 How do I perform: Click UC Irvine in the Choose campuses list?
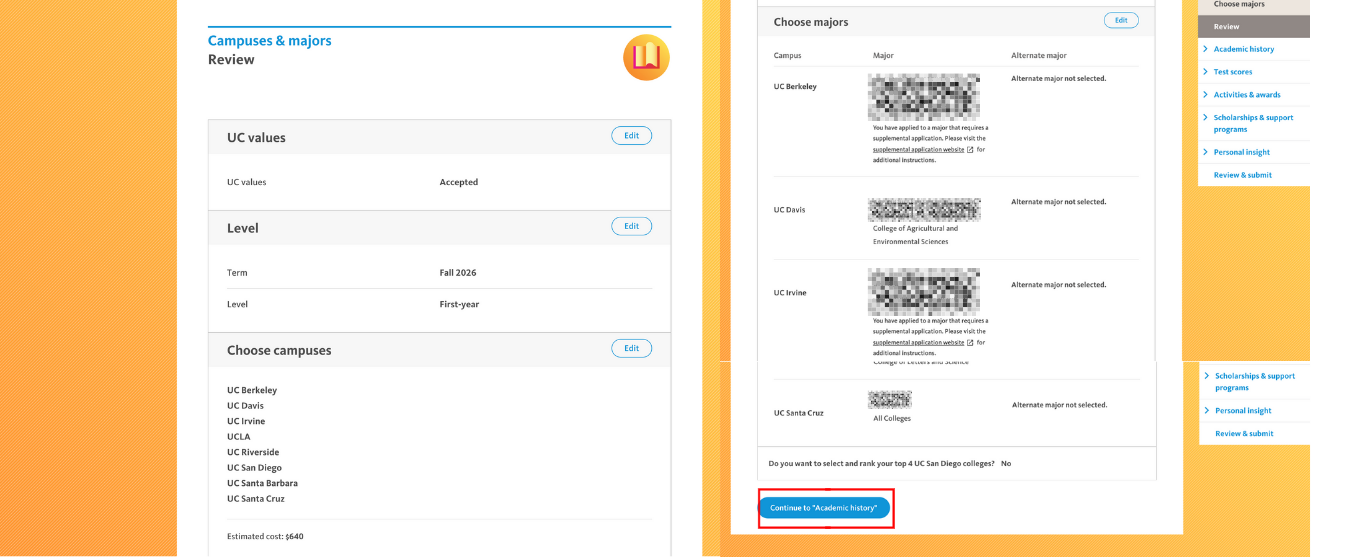246,421
